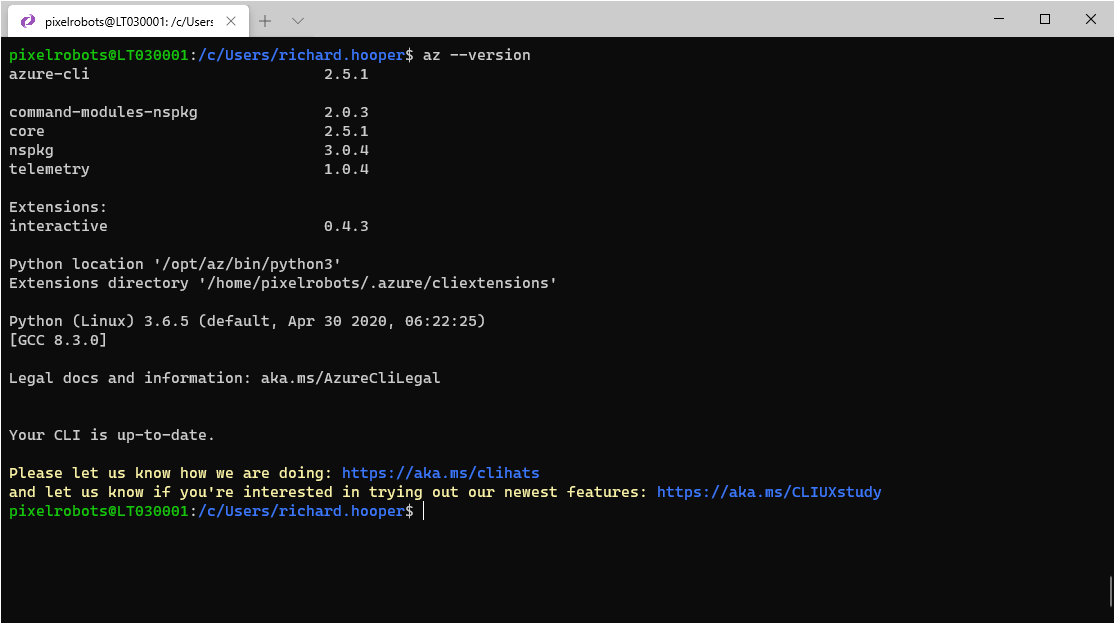
Task: Click the 'az --version' command text
Action: (x=476, y=55)
